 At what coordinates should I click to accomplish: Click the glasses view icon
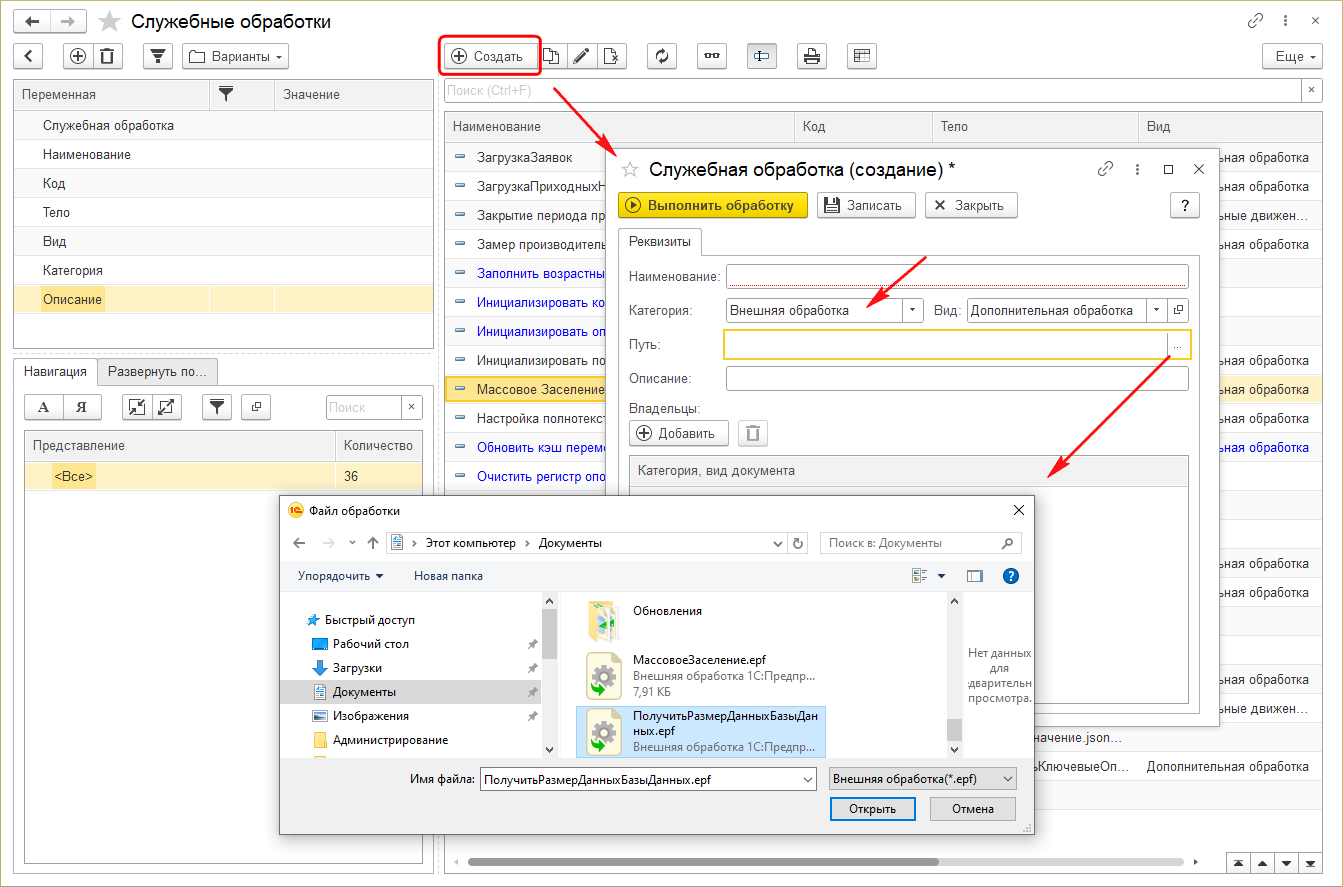712,56
